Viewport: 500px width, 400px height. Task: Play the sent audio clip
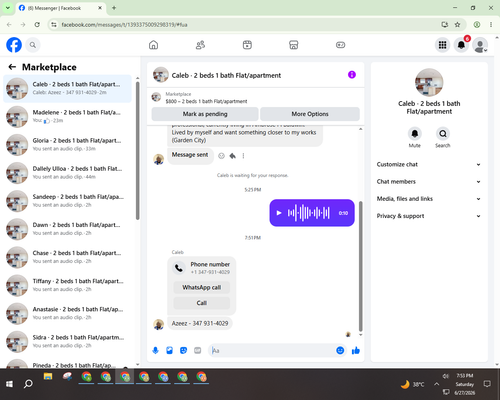point(279,213)
